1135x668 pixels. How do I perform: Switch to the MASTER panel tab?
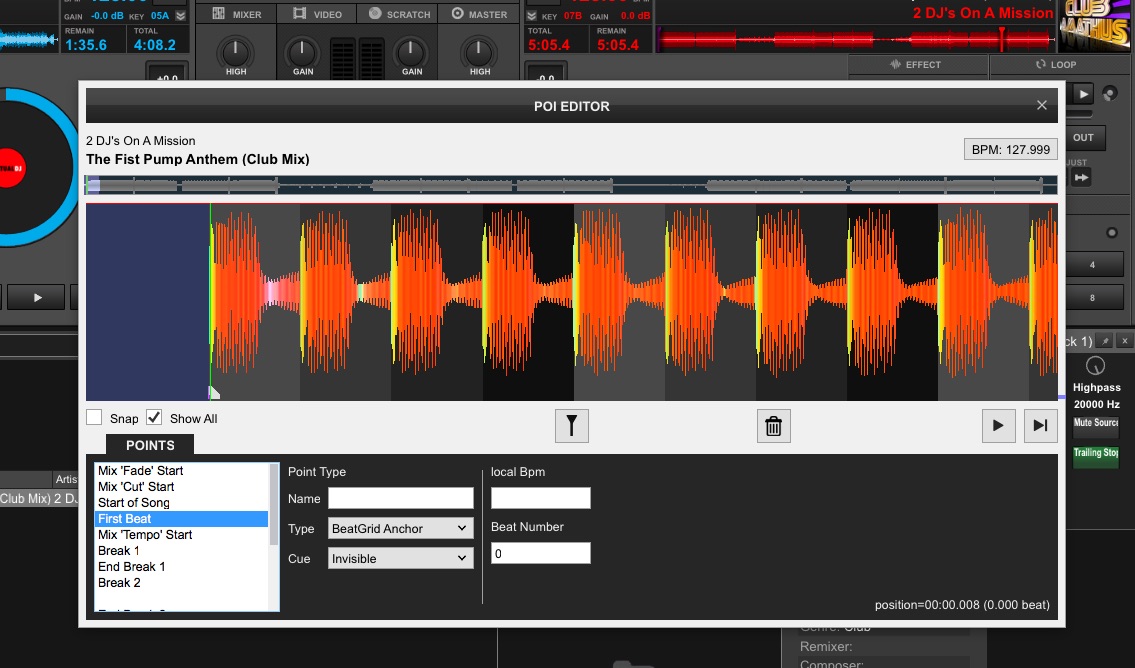tap(479, 14)
